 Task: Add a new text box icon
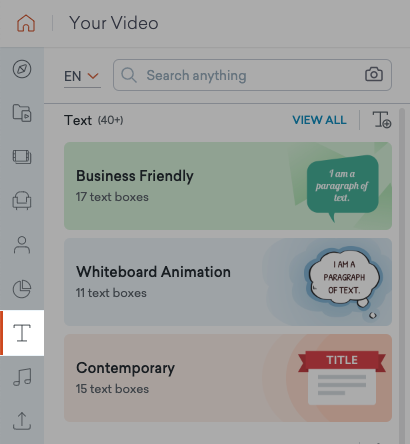click(382, 120)
